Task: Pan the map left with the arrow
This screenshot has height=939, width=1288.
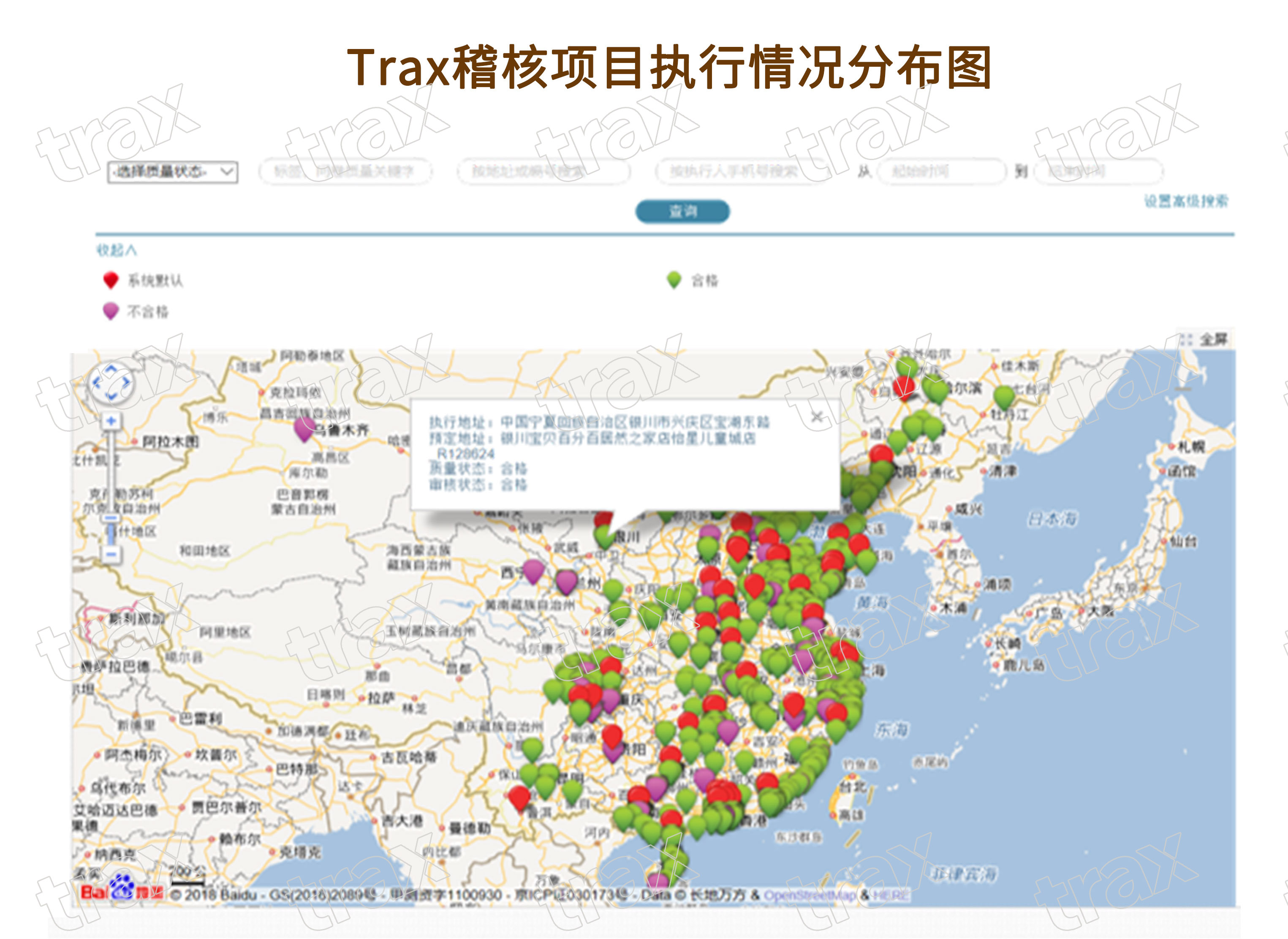Action: pos(97,383)
